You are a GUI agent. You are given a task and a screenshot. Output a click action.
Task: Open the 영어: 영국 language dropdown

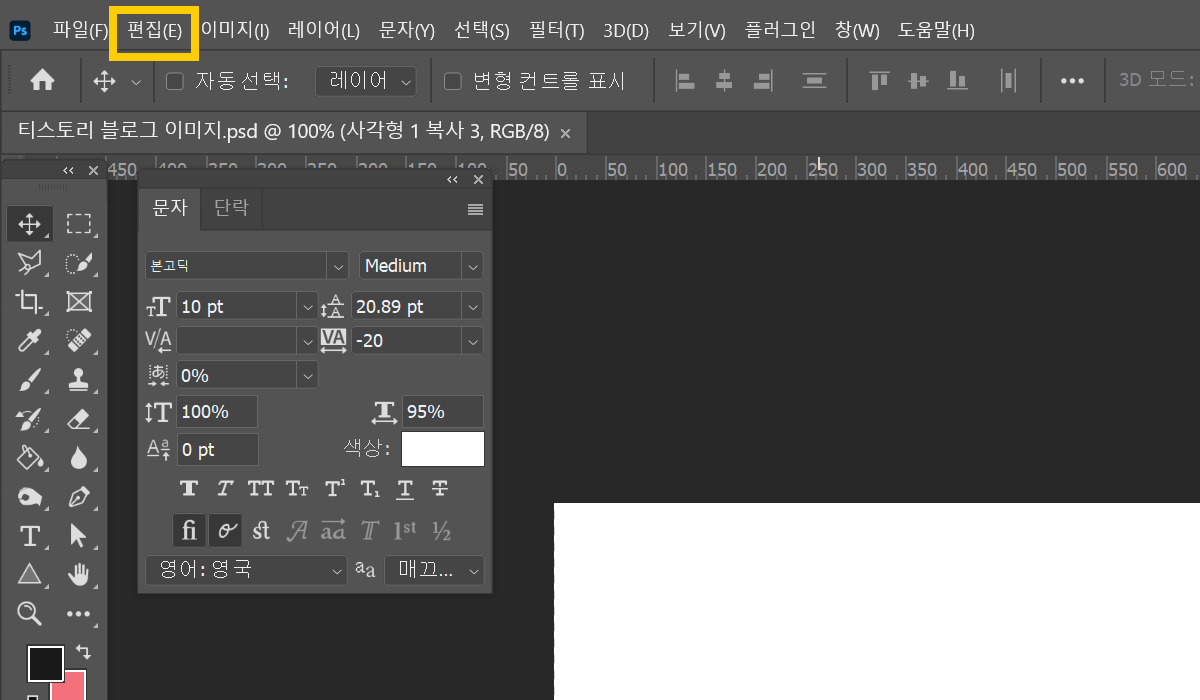(x=246, y=570)
